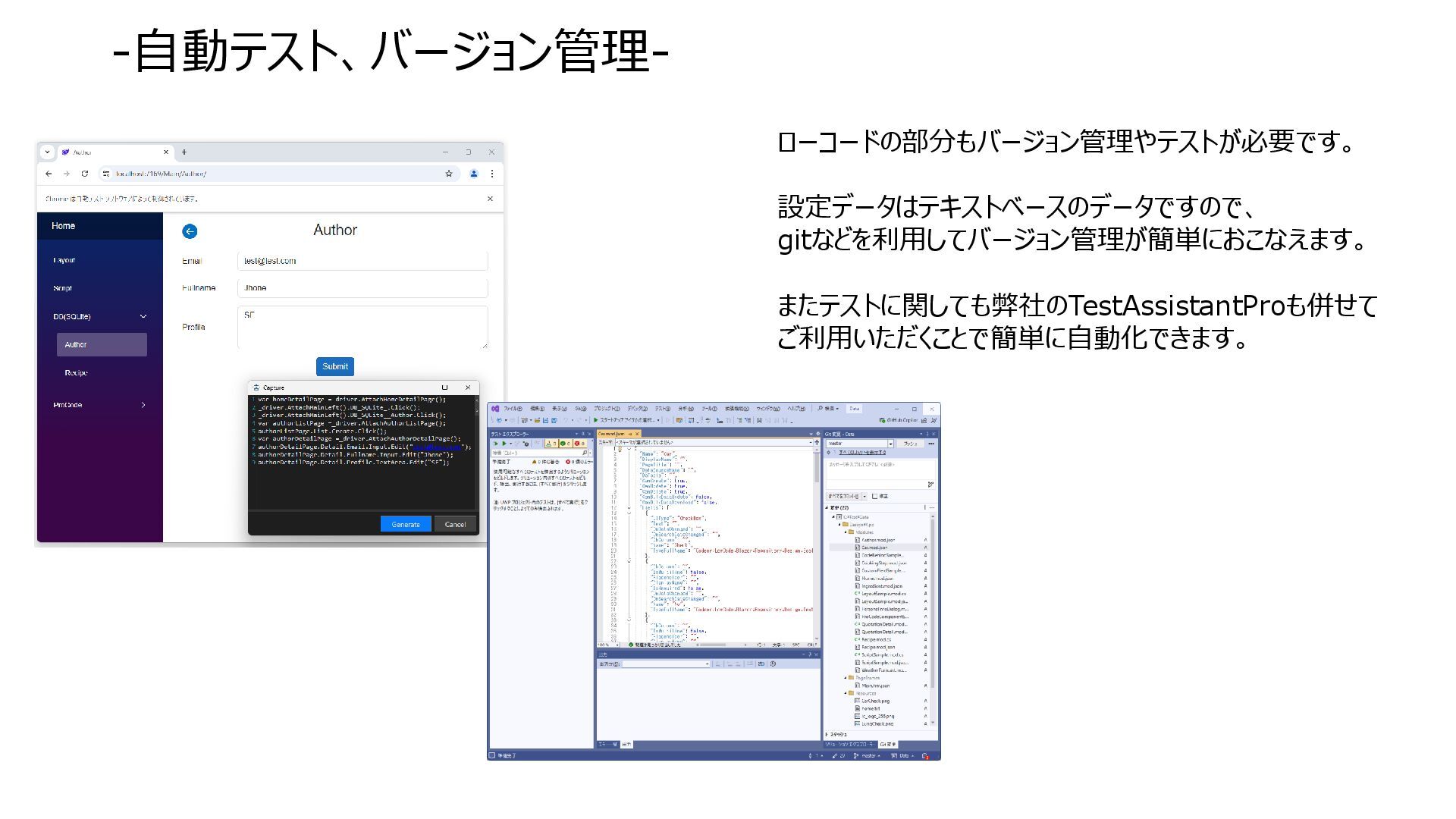The image size is (1456, 819).
Task: Select Recipe in the sidebar menu
Action: pos(76,373)
